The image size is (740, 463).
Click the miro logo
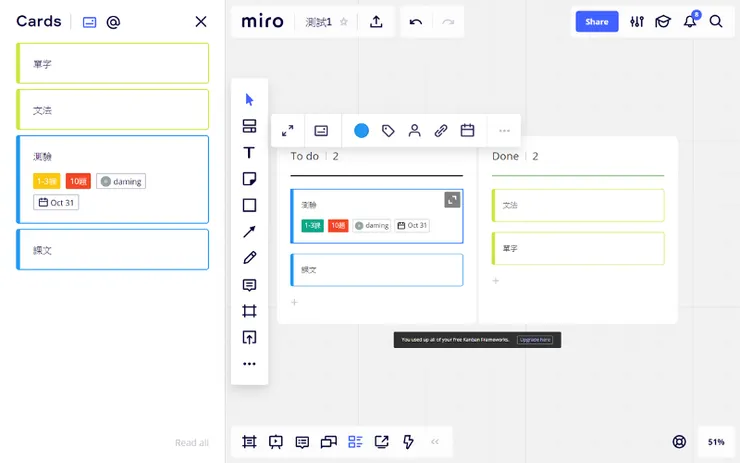point(262,22)
